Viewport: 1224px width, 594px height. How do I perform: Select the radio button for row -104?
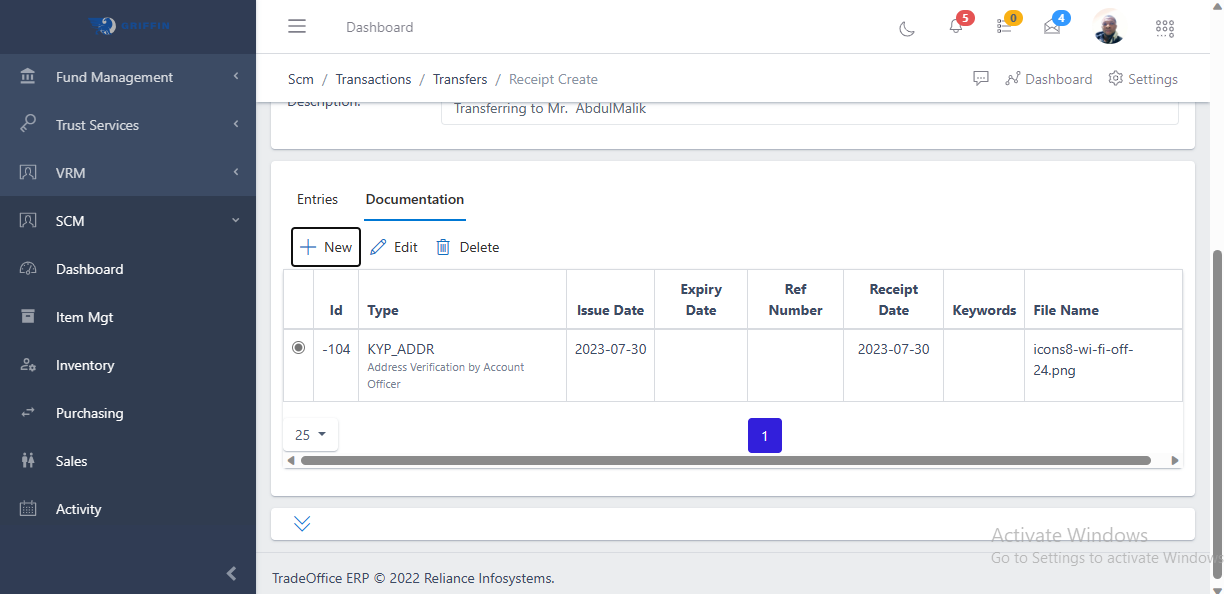point(298,348)
